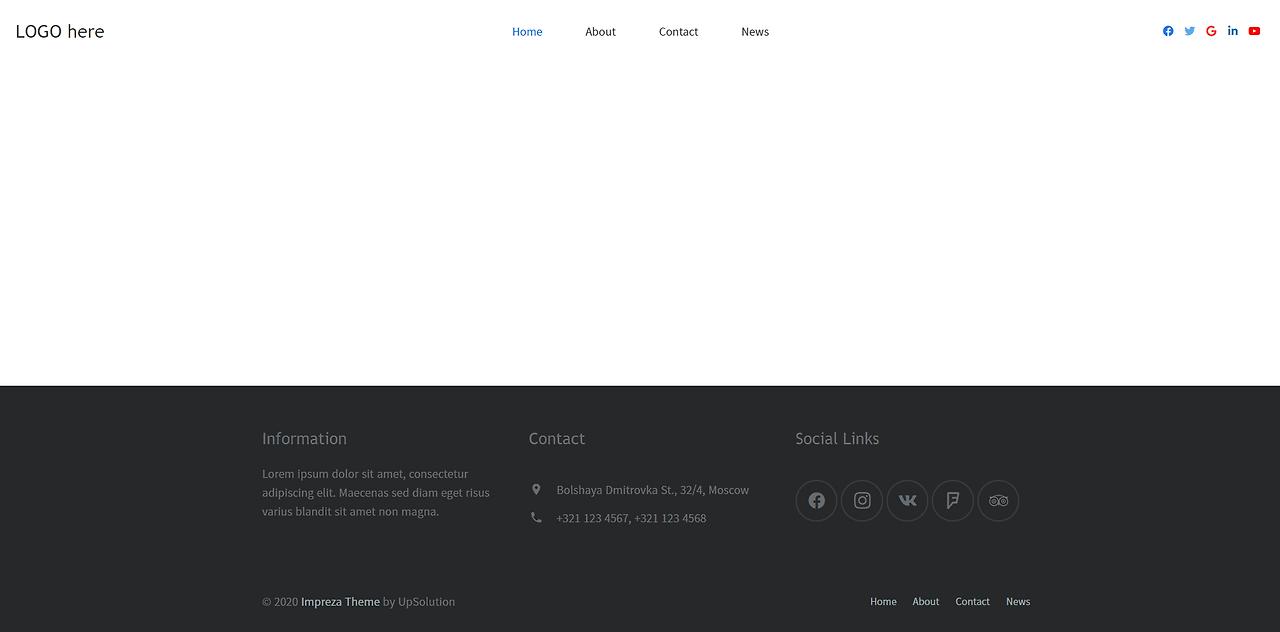Viewport: 1280px width, 632px height.
Task: Click the LOGO here text to go home
Action: (60, 31)
